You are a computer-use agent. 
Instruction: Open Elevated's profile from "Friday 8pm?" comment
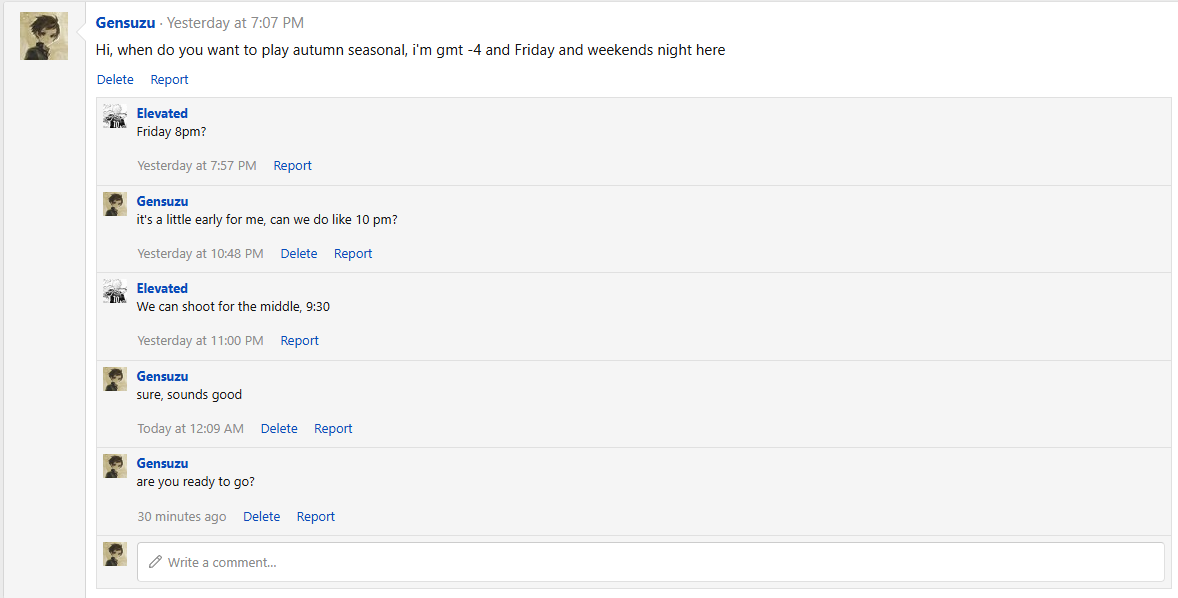pyautogui.click(x=162, y=114)
